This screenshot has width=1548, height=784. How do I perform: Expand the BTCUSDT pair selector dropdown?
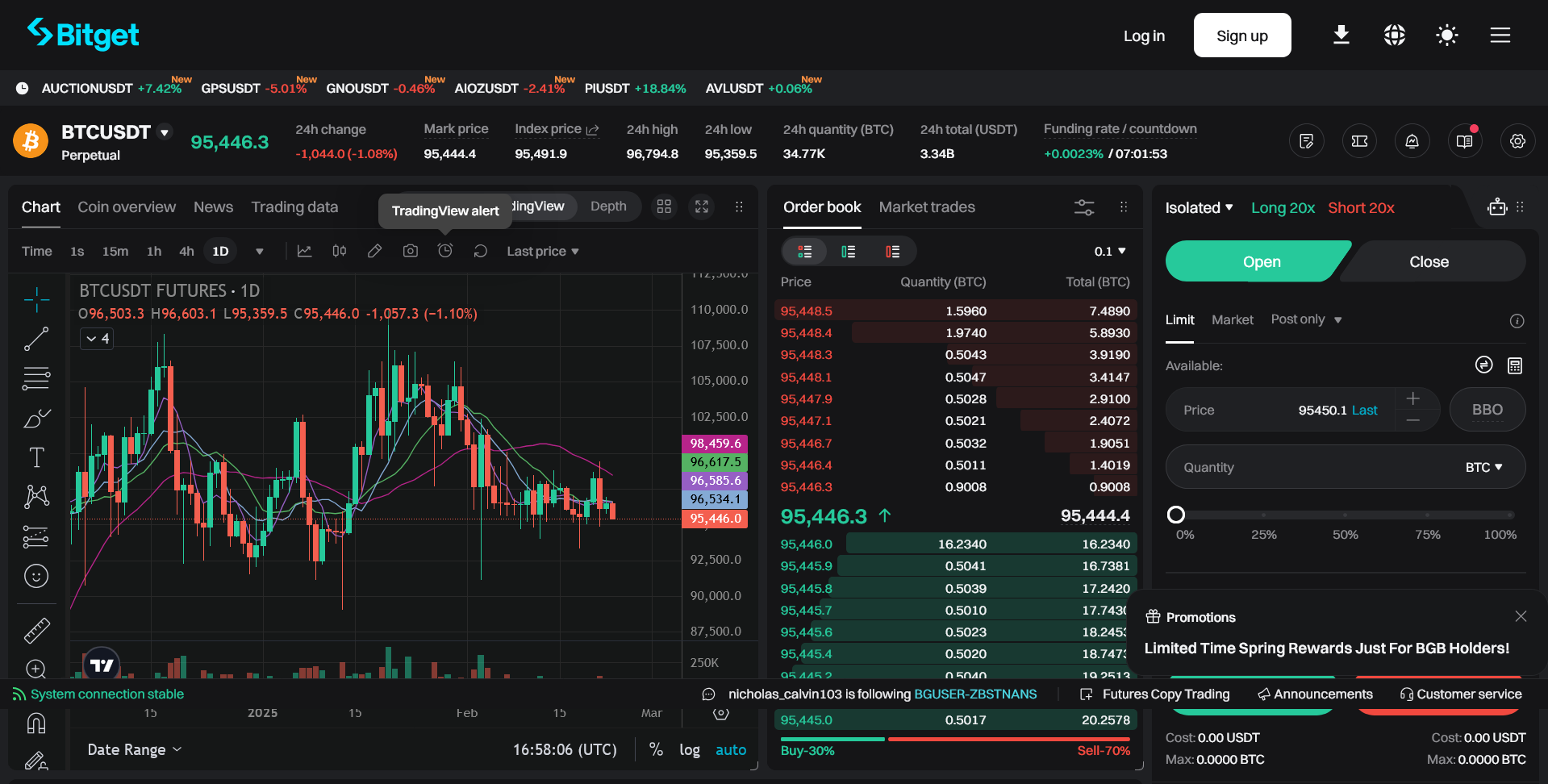click(165, 132)
